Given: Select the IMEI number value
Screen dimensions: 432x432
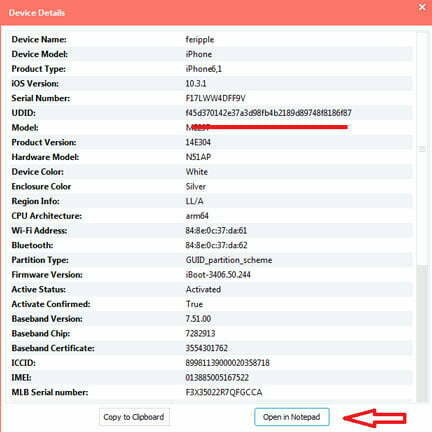Looking at the screenshot, I should (x=217, y=378).
